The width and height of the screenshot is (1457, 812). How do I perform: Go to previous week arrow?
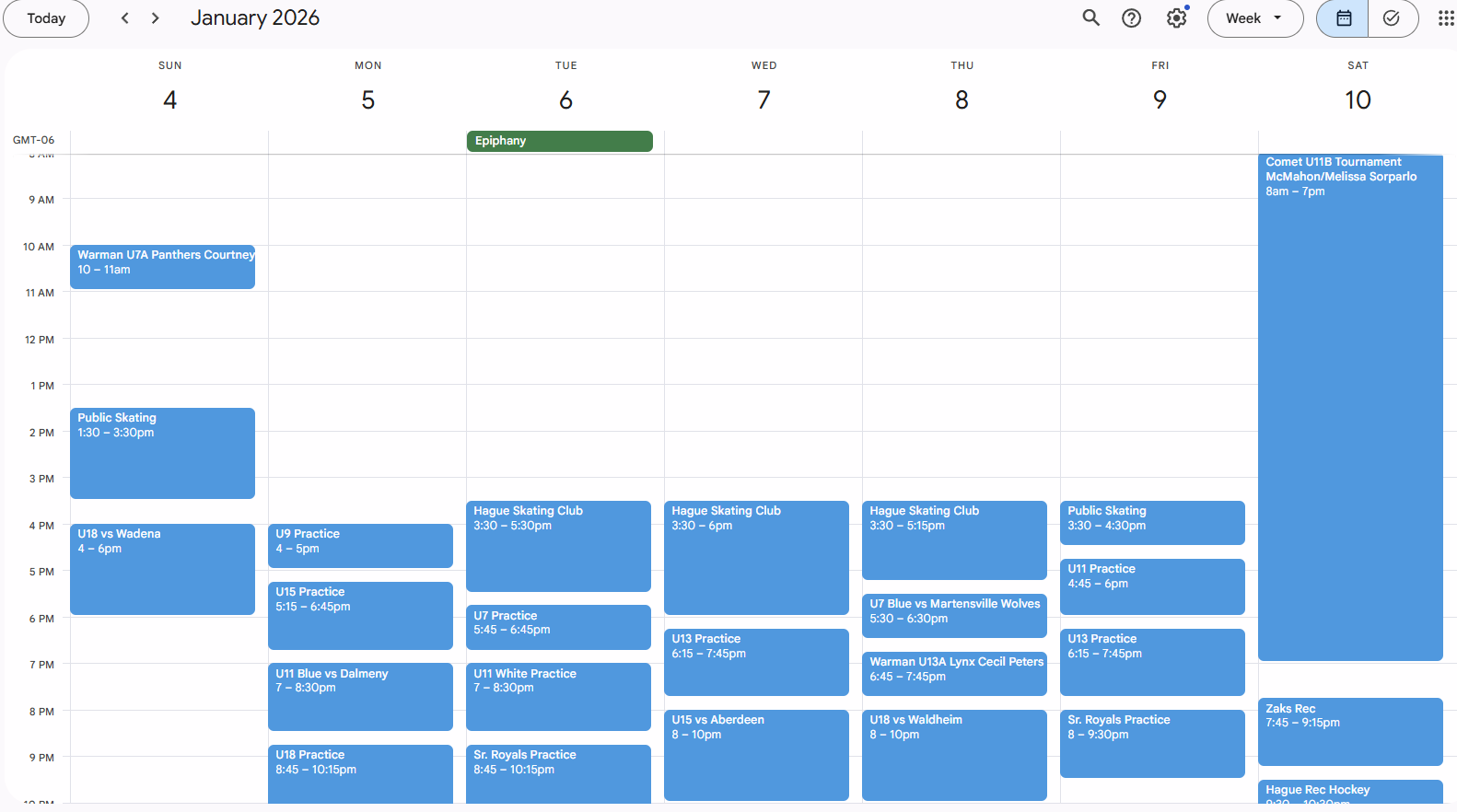point(125,18)
